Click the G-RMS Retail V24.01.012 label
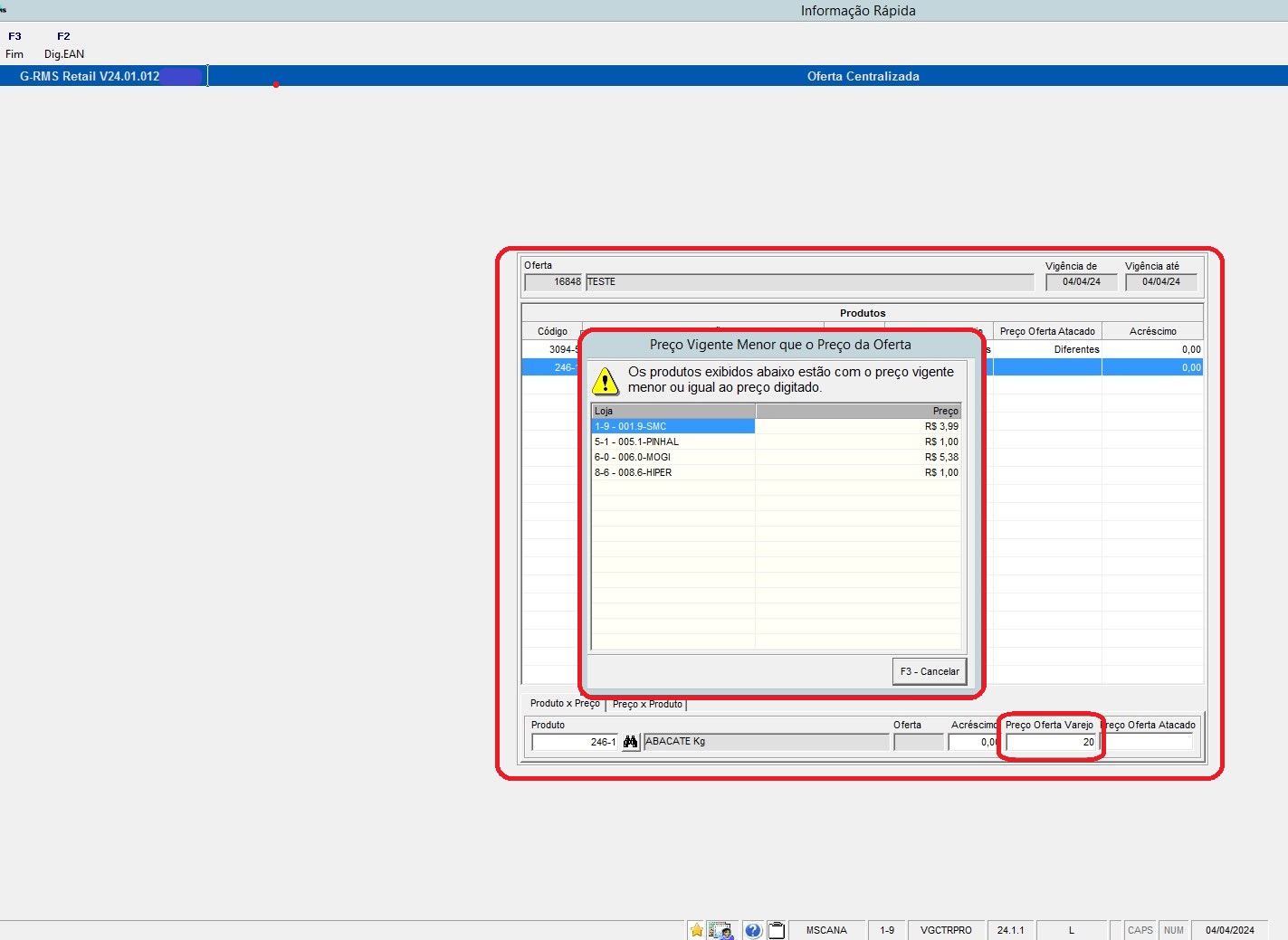The width and height of the screenshot is (1288, 940). click(90, 76)
